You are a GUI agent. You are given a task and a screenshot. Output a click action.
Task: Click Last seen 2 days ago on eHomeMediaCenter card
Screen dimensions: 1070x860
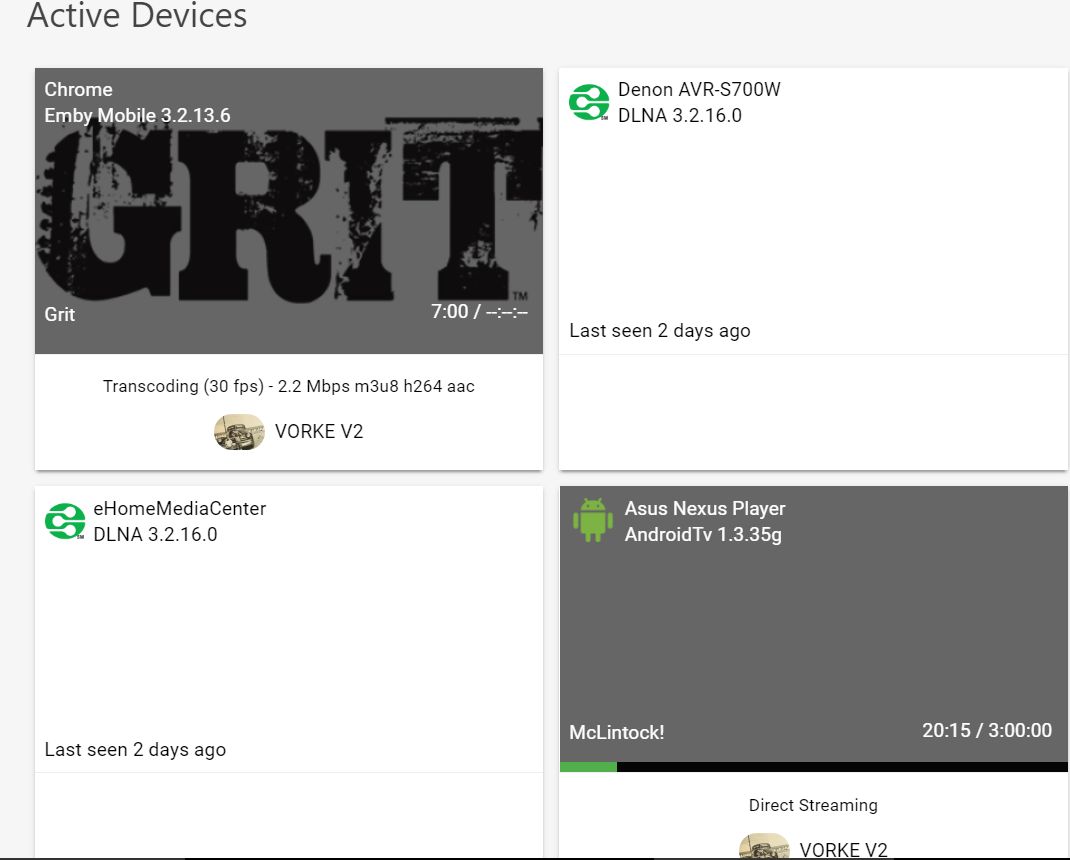coord(135,750)
